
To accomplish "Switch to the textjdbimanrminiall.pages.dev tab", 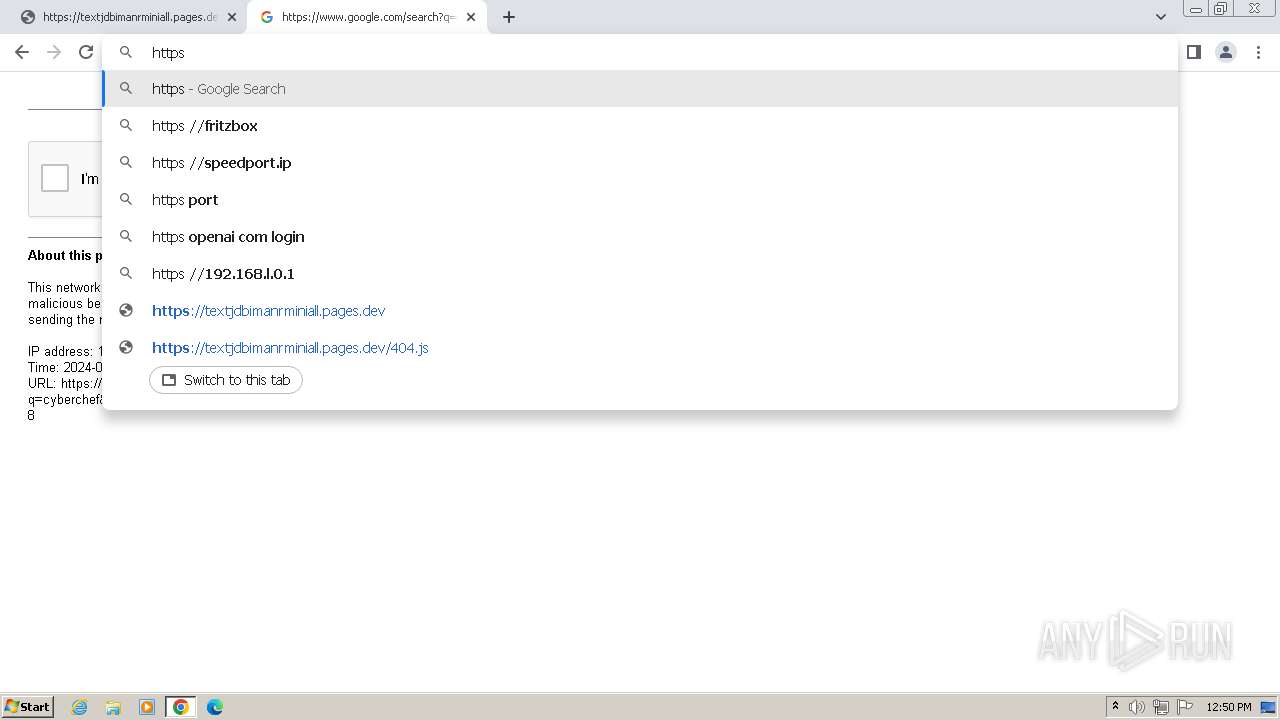I will (x=130, y=17).
